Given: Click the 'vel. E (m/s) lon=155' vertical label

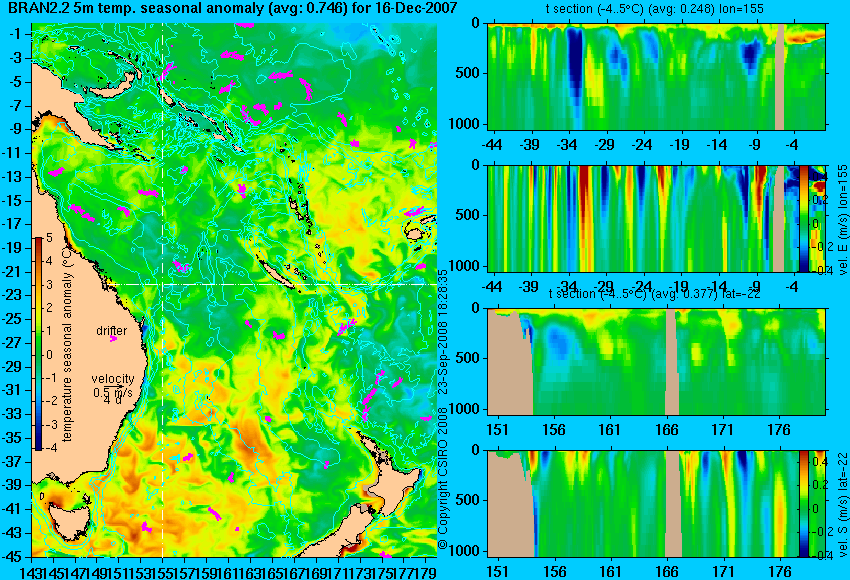Looking at the screenshot, I should [x=842, y=220].
